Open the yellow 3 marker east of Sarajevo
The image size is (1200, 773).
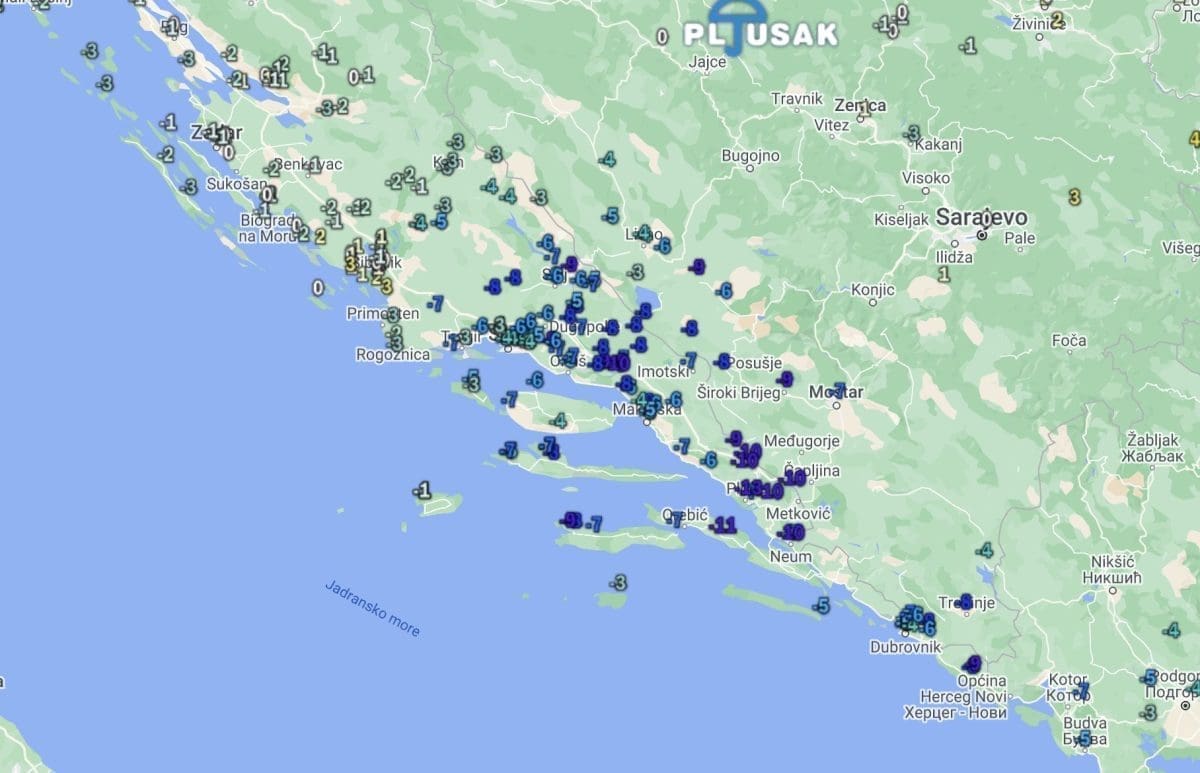[1074, 197]
